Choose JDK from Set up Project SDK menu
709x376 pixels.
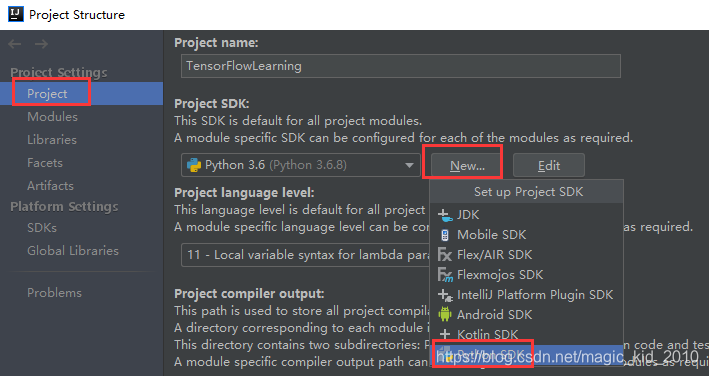coord(526,215)
